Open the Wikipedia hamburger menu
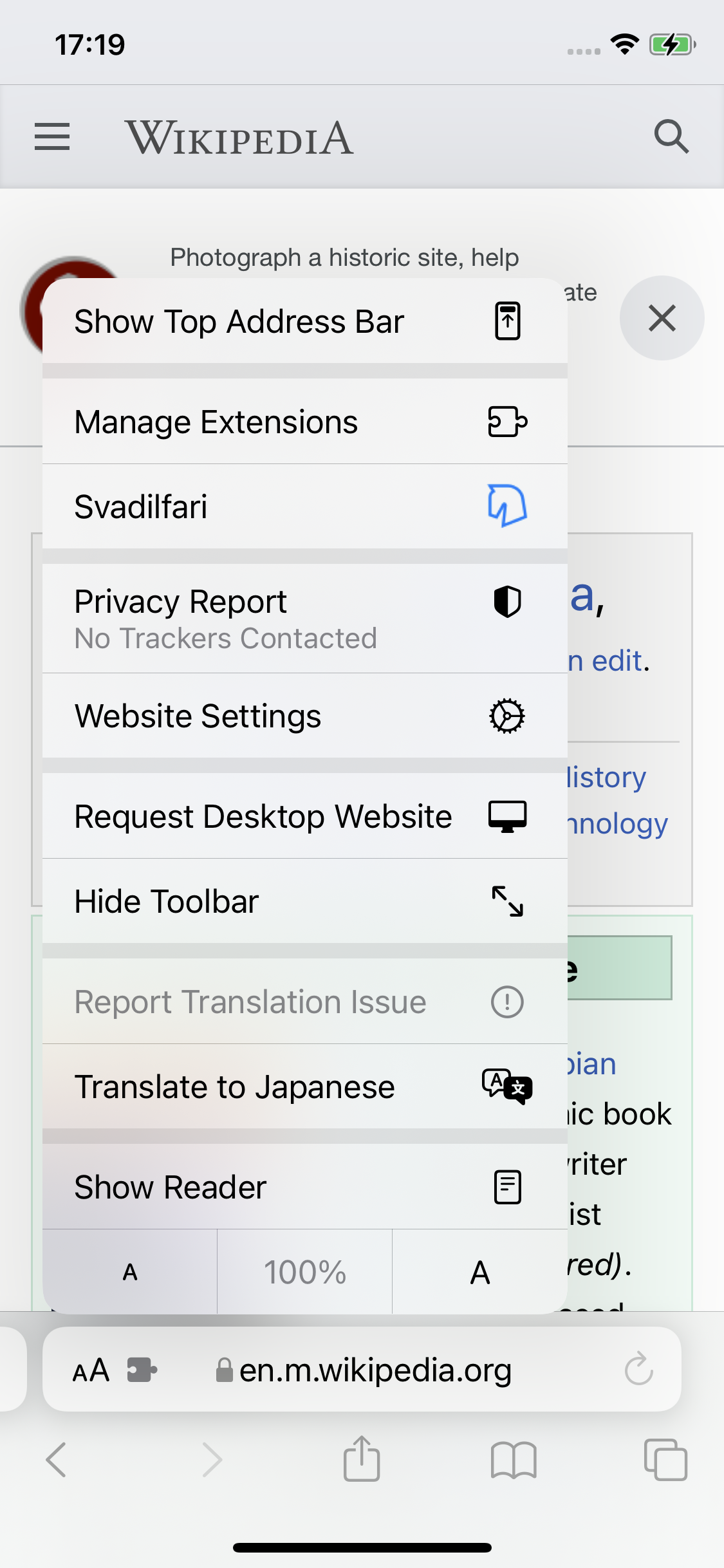Viewport: 724px width, 1568px height. (52, 137)
